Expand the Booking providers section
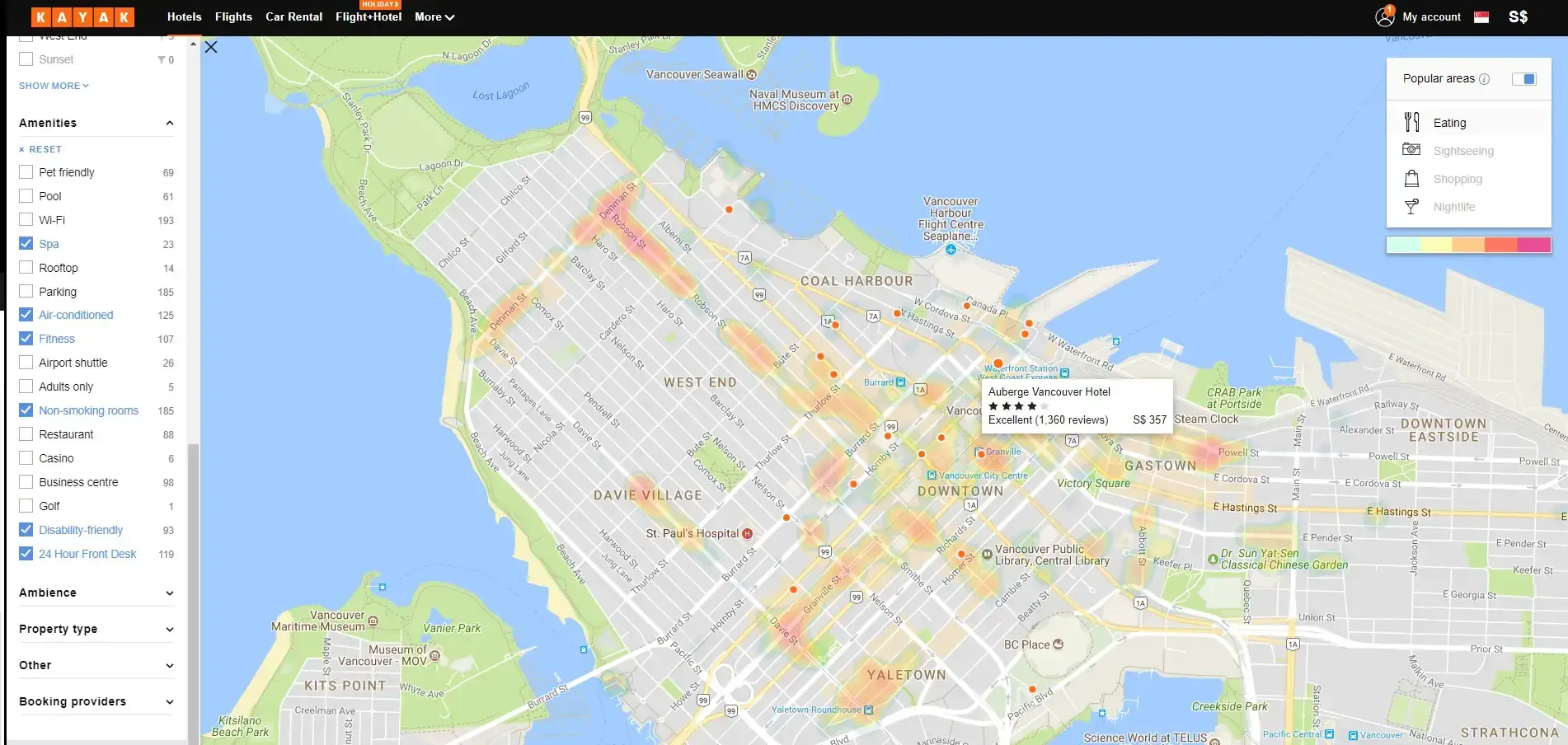1568x745 pixels. click(170, 701)
